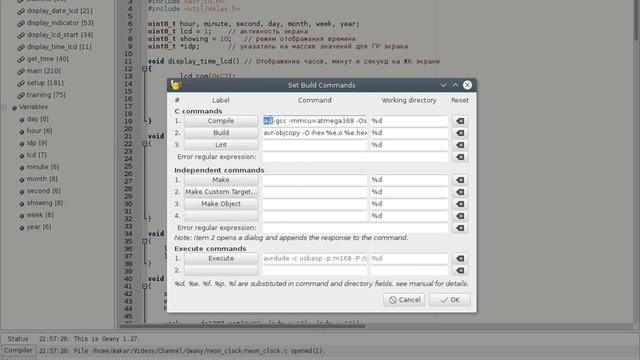Click the Compile label button
The width and height of the screenshot is (640, 360).
click(221, 121)
